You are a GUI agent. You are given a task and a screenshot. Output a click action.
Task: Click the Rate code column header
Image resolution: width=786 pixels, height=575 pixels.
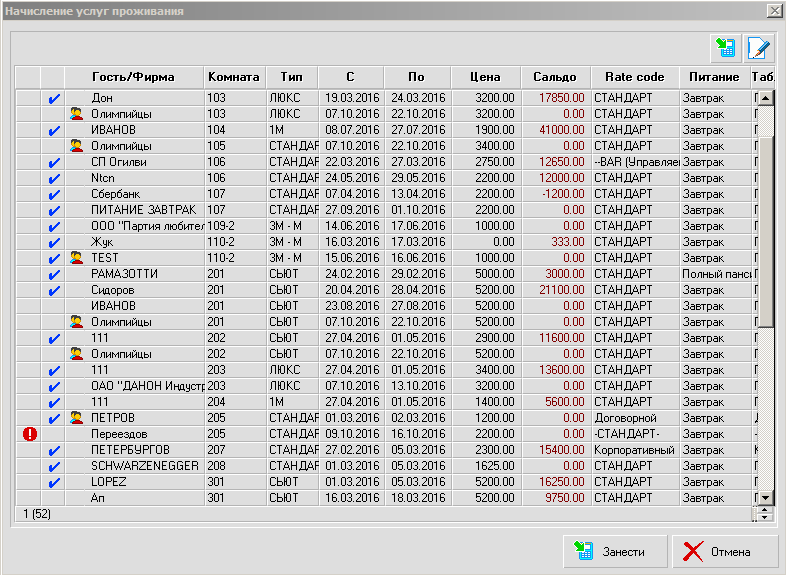click(634, 77)
